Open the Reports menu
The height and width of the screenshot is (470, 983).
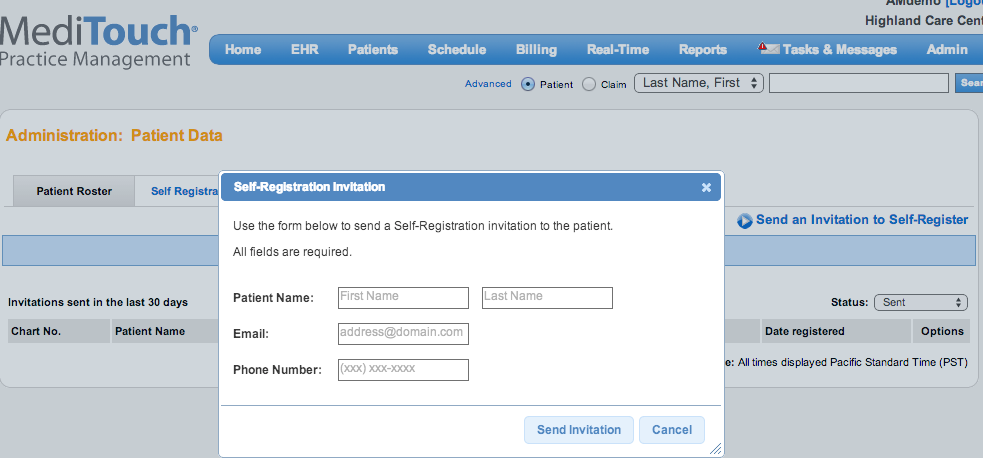[x=702, y=49]
